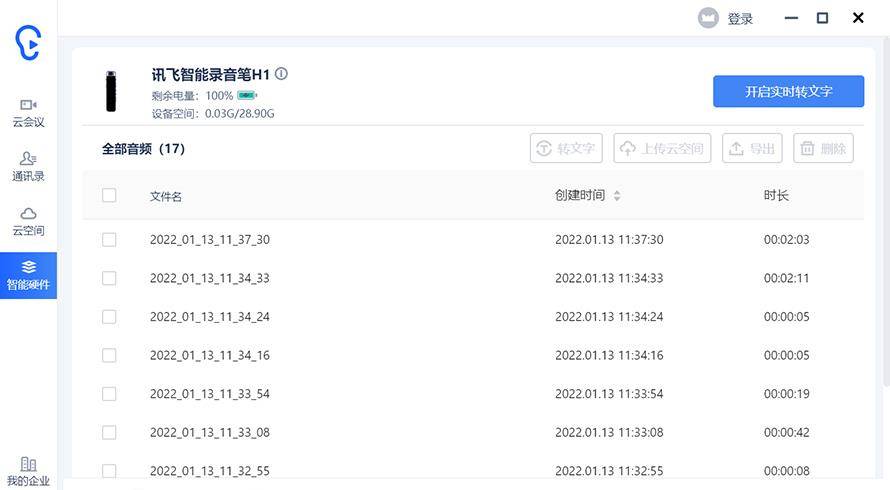Select file name 2022_01_13_11_32_55

tap(210, 471)
